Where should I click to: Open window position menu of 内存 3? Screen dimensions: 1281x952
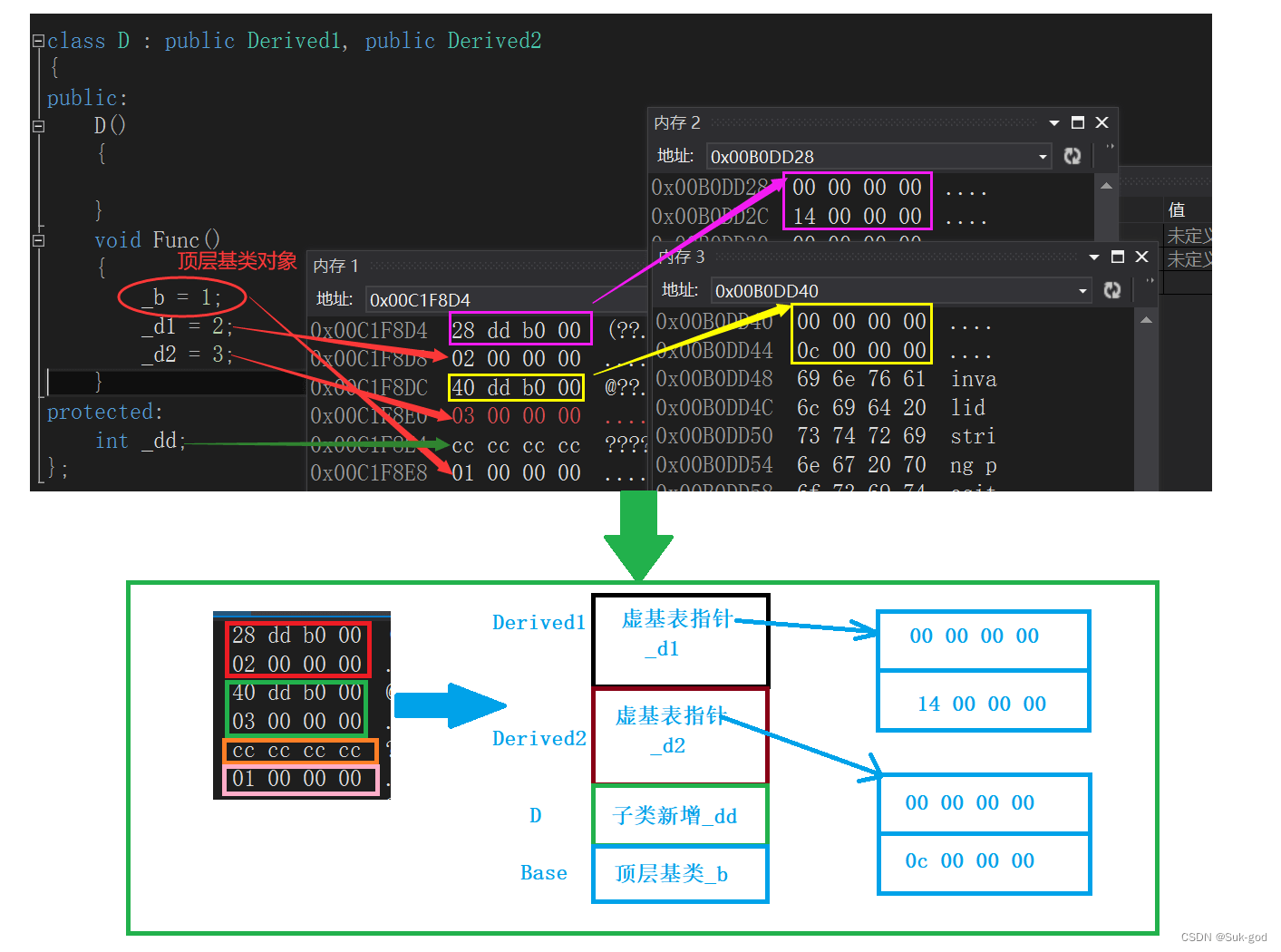point(1094,257)
